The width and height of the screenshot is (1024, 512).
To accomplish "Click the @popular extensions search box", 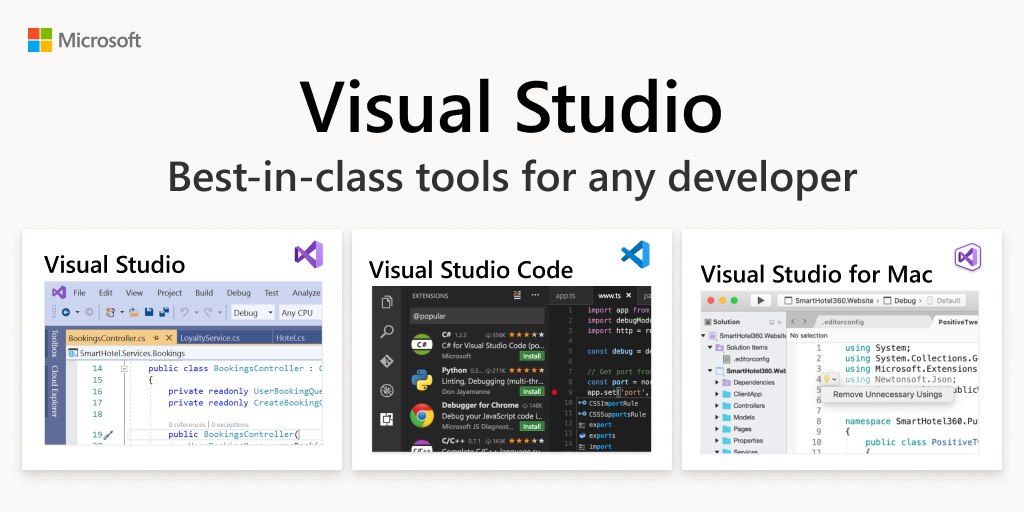I will coord(477,316).
